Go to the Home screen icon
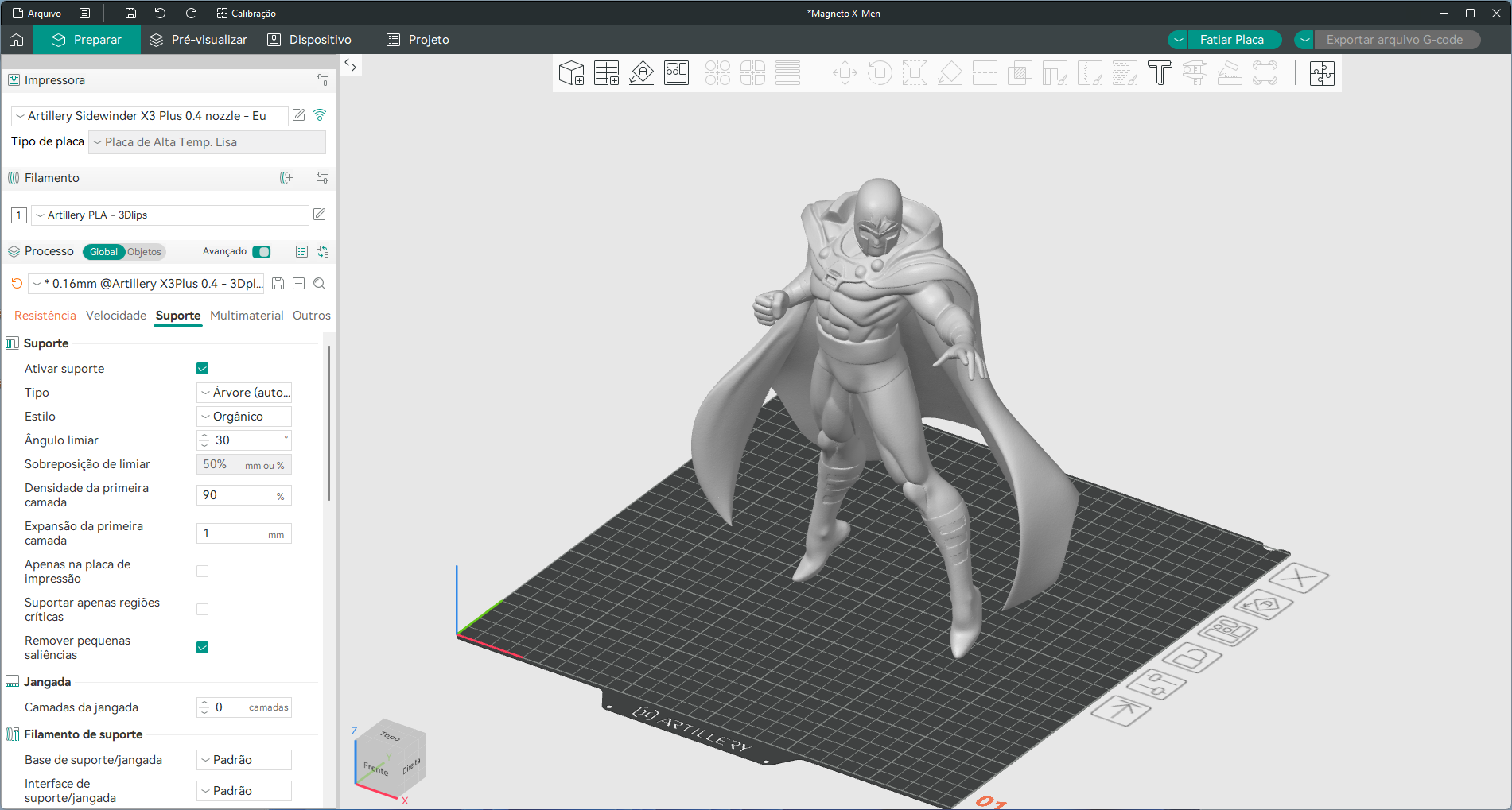 (x=17, y=40)
